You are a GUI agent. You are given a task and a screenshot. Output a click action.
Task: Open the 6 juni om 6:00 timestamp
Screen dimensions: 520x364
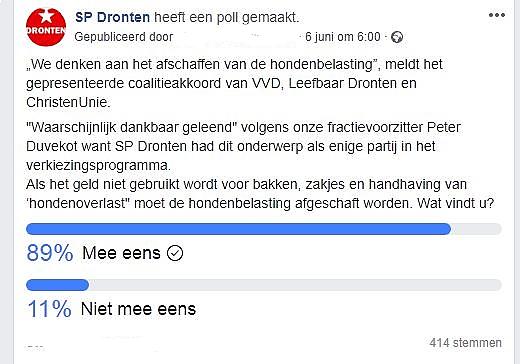[x=343, y=37]
